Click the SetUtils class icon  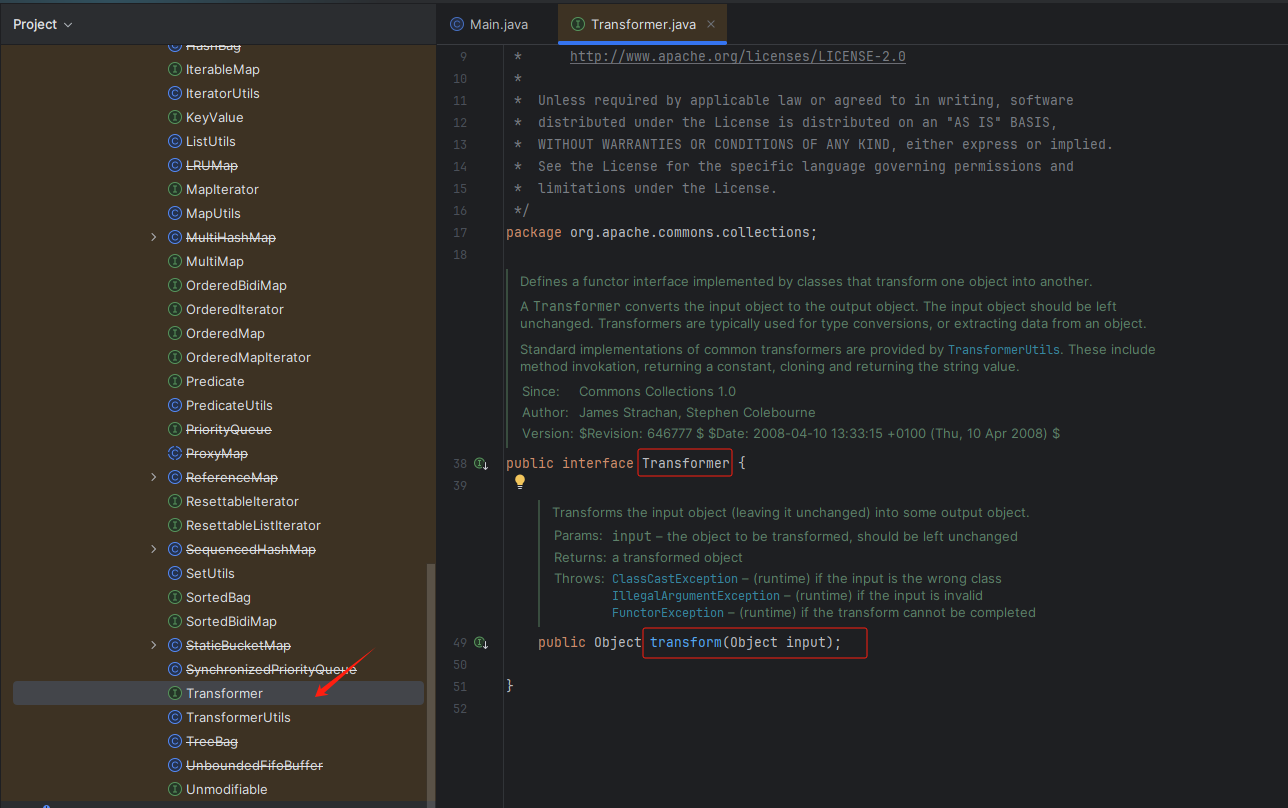[175, 573]
